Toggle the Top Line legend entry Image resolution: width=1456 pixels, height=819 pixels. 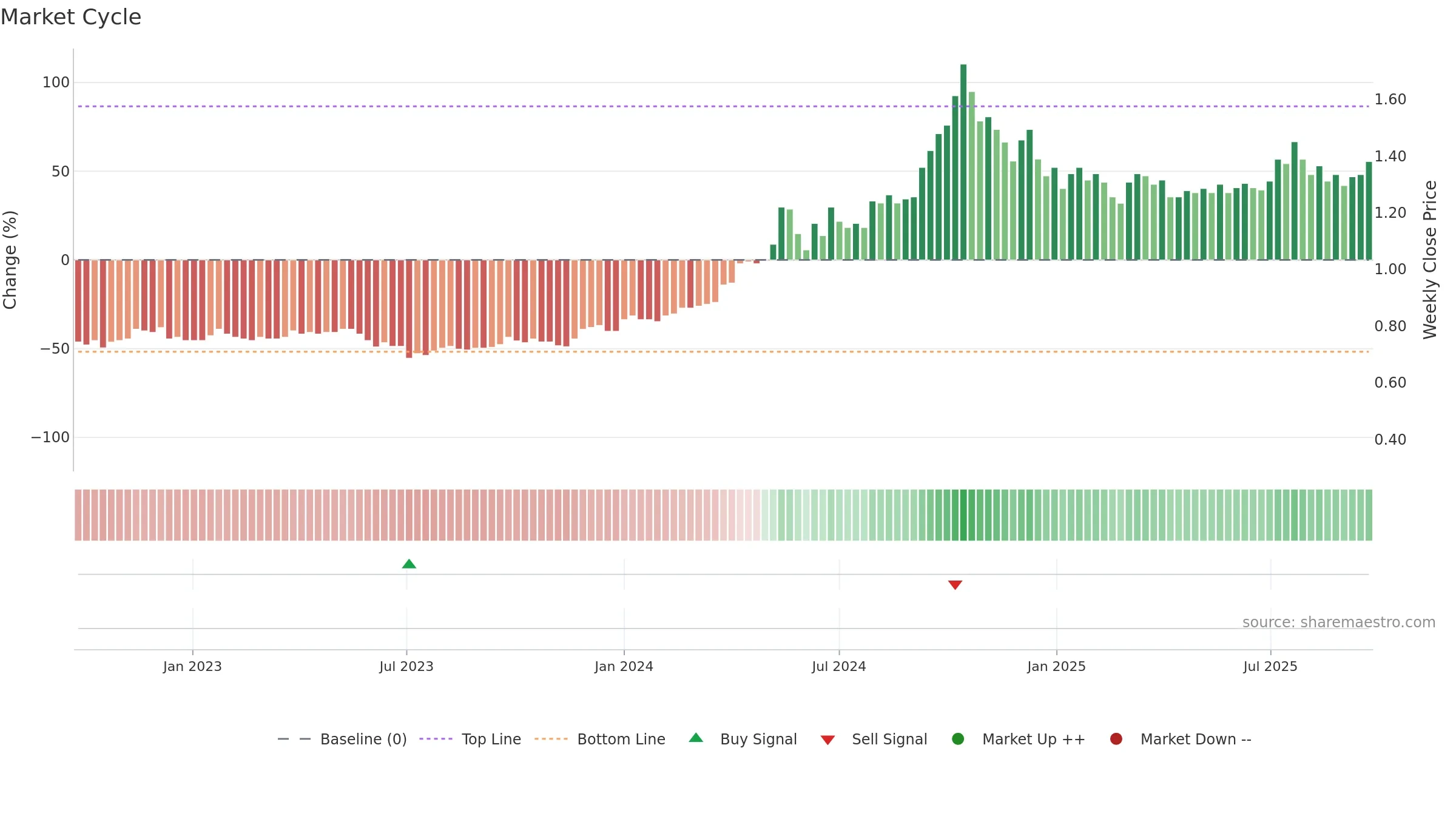click(x=470, y=739)
